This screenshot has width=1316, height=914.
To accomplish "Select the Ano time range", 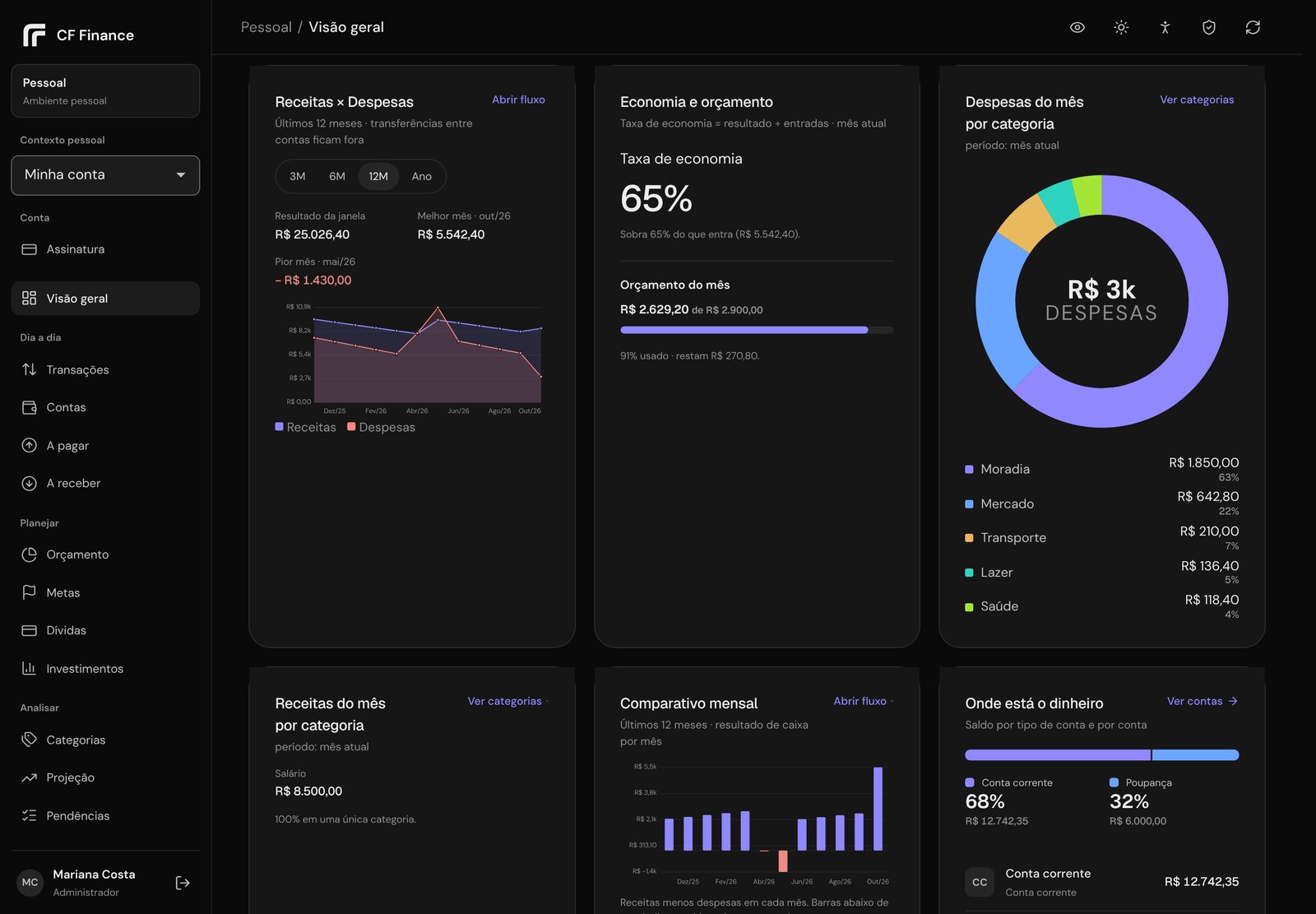I will coord(422,176).
